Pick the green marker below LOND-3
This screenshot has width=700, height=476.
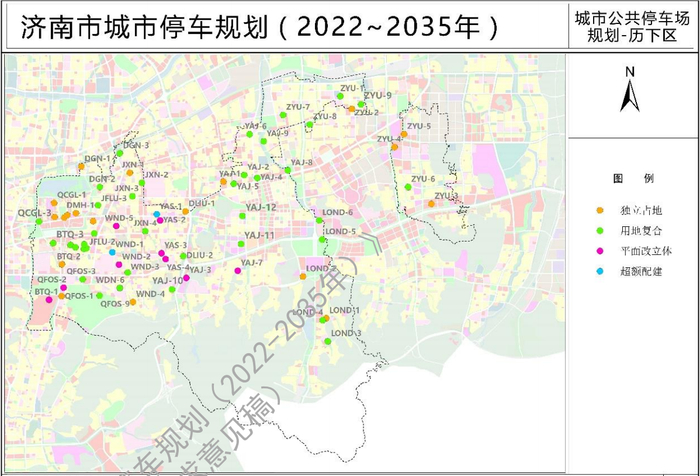328,342
